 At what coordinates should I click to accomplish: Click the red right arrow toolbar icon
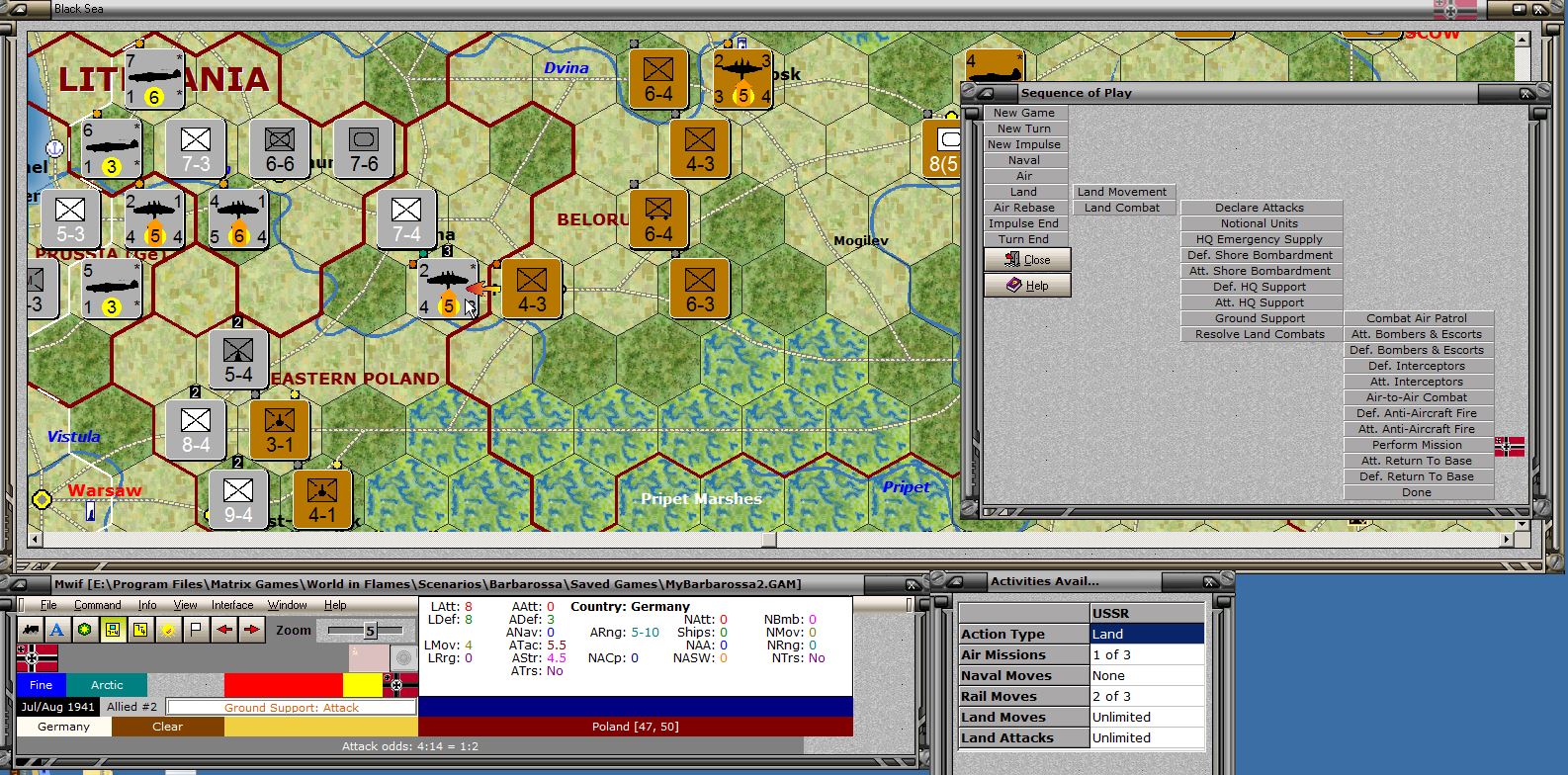252,630
